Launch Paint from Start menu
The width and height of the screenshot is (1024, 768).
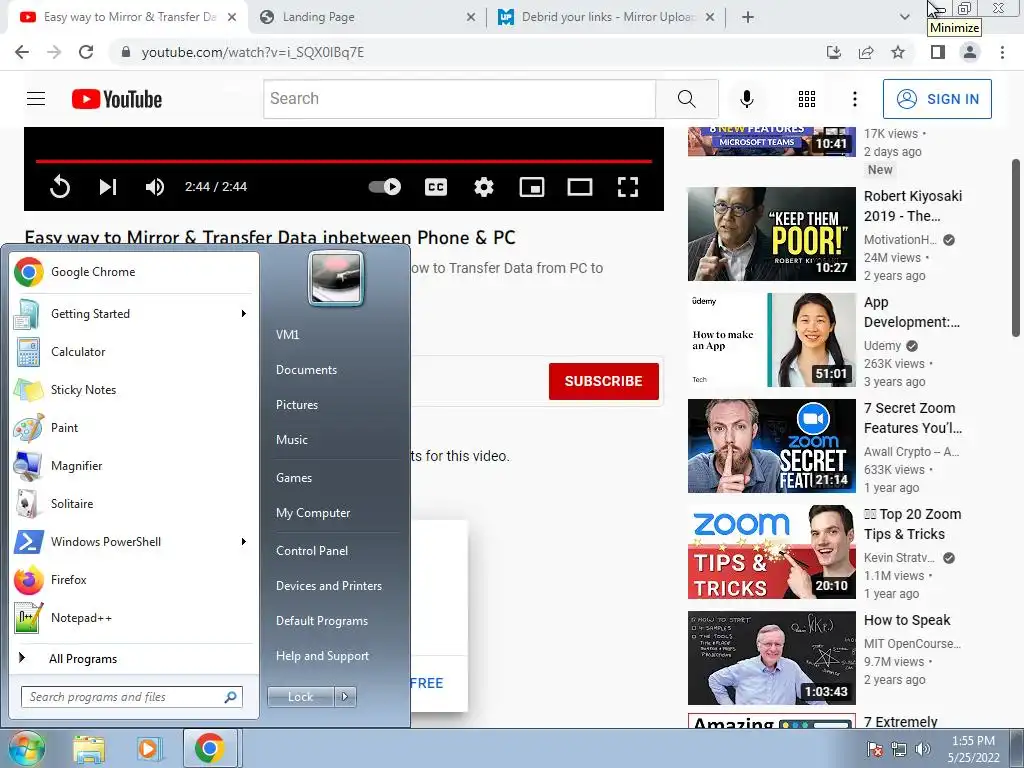coord(133,428)
